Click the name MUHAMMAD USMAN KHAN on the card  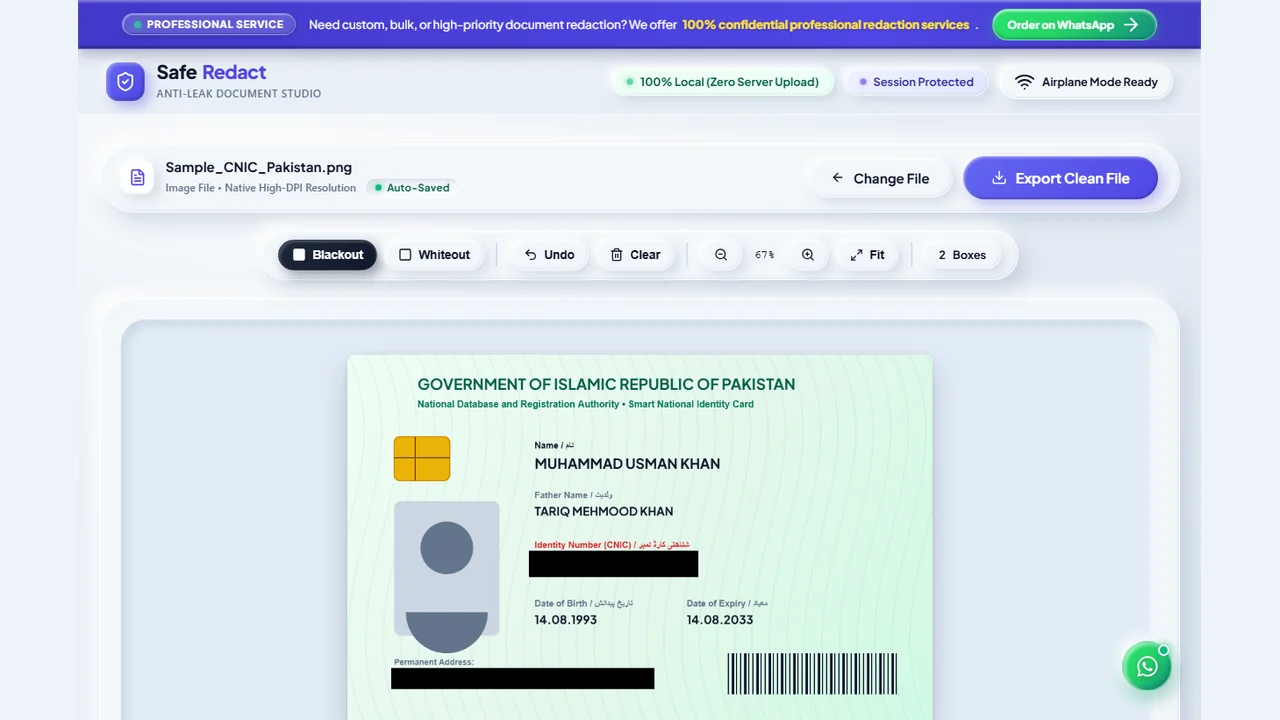[x=627, y=463]
